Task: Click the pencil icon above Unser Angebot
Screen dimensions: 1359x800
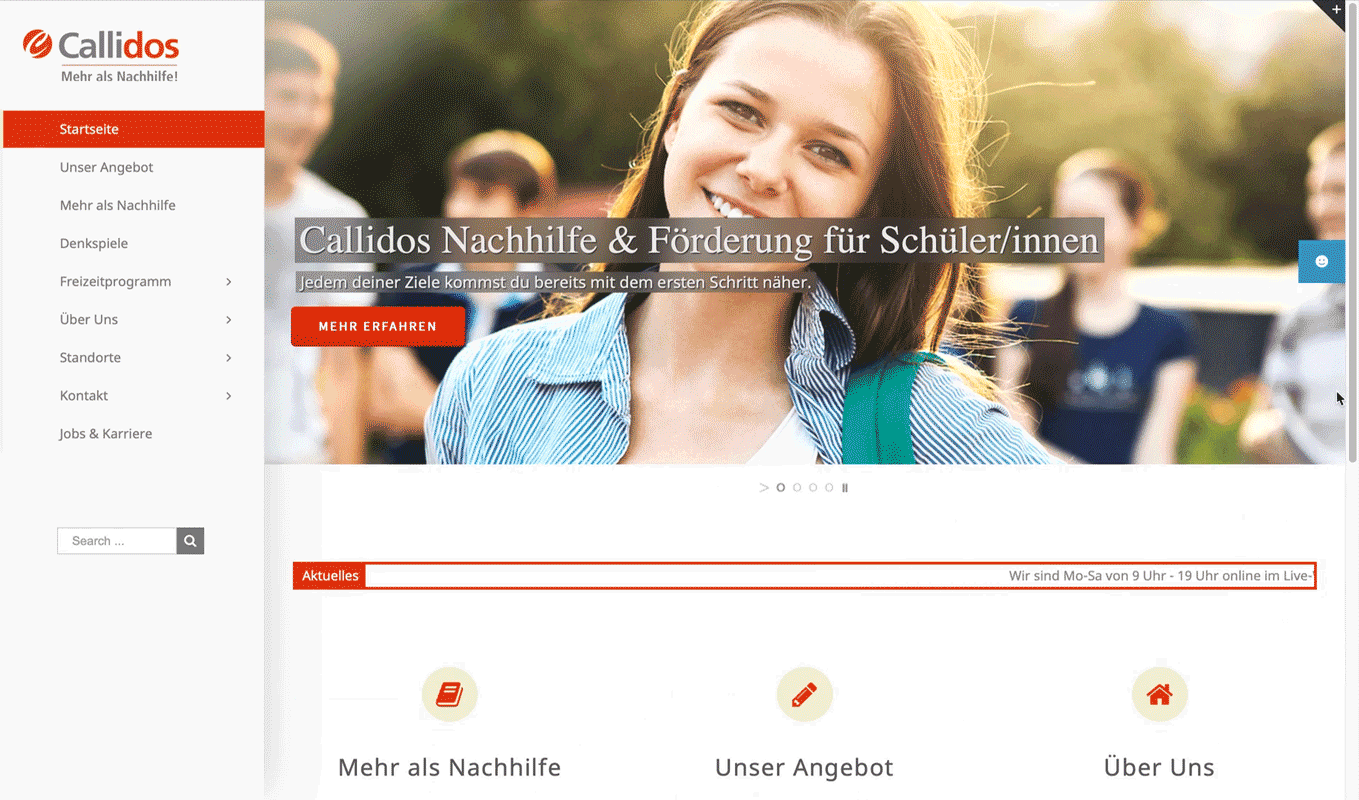Action: click(x=805, y=694)
